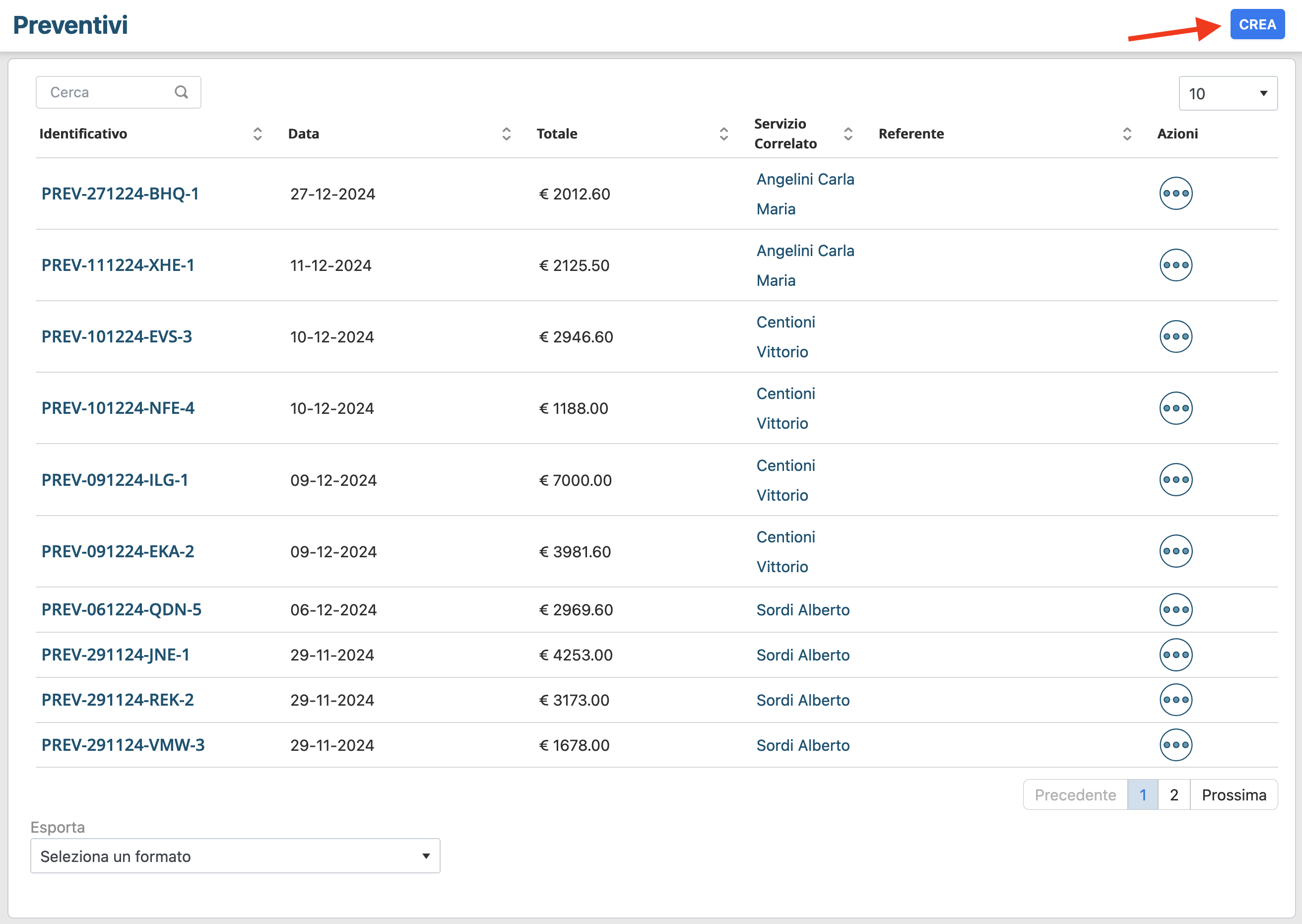The image size is (1302, 924).
Task: Click the search magnifier icon
Action: tap(181, 92)
